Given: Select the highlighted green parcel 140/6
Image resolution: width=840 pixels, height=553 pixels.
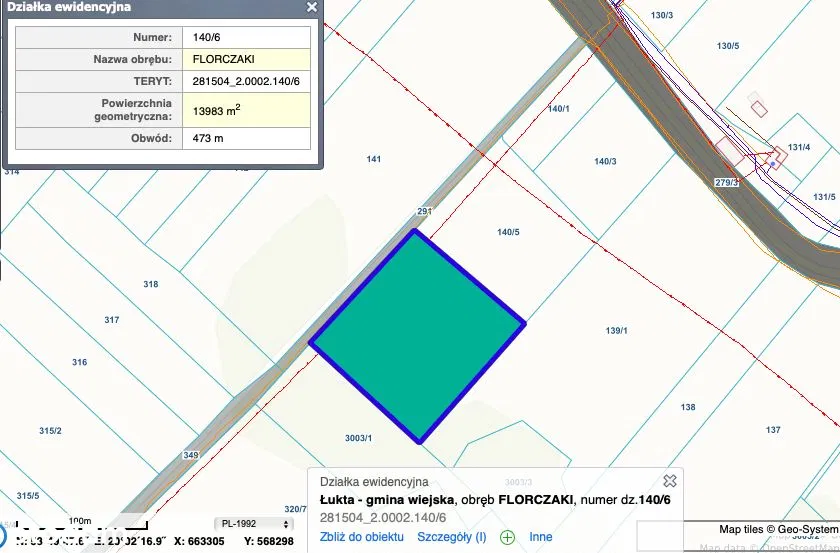Looking at the screenshot, I should click(x=417, y=335).
